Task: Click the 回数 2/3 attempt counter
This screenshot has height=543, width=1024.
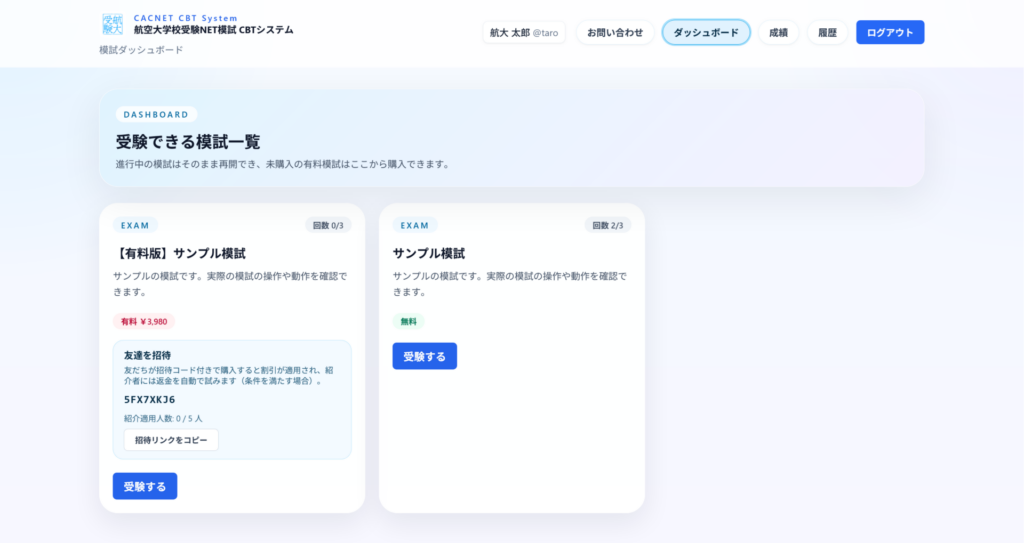Action: tap(607, 225)
